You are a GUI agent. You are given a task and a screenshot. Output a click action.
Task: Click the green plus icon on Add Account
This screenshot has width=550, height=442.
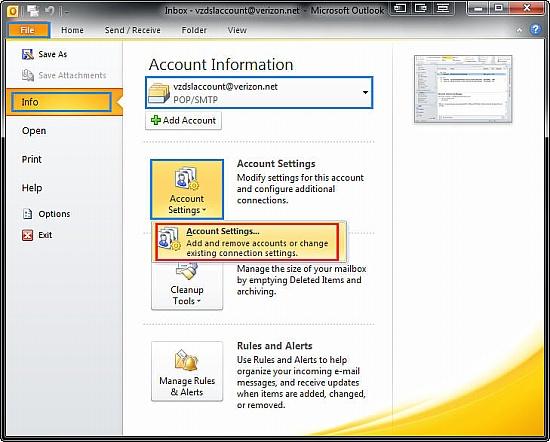coord(156,120)
